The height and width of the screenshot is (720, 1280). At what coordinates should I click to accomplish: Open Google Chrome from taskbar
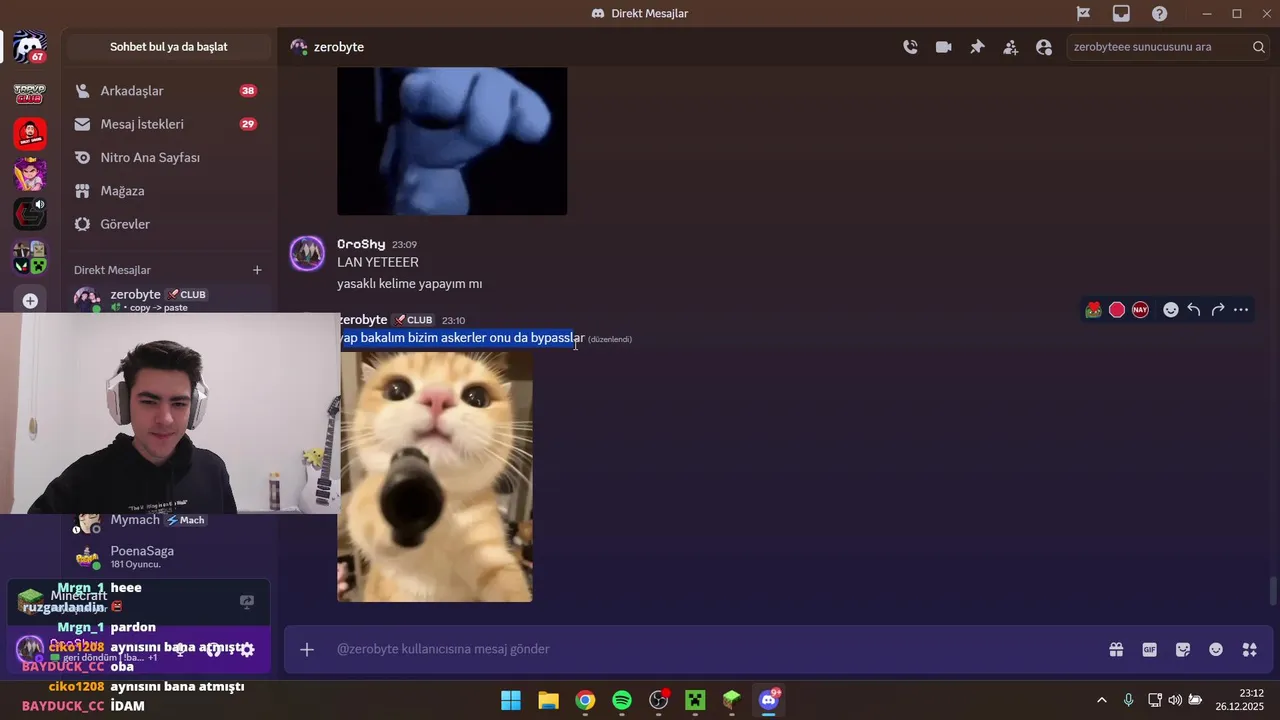585,700
